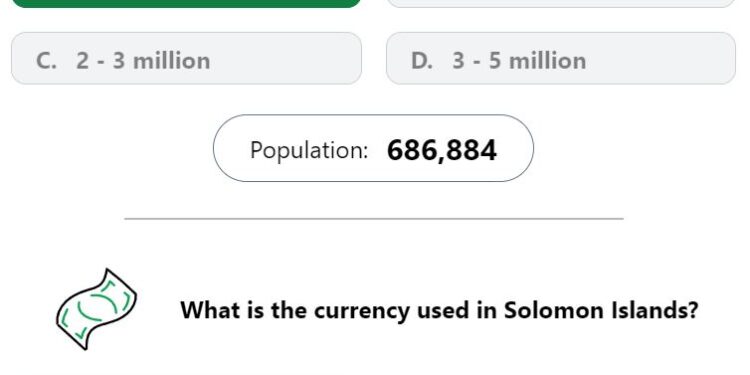Click the word "million" in option D

click(547, 61)
